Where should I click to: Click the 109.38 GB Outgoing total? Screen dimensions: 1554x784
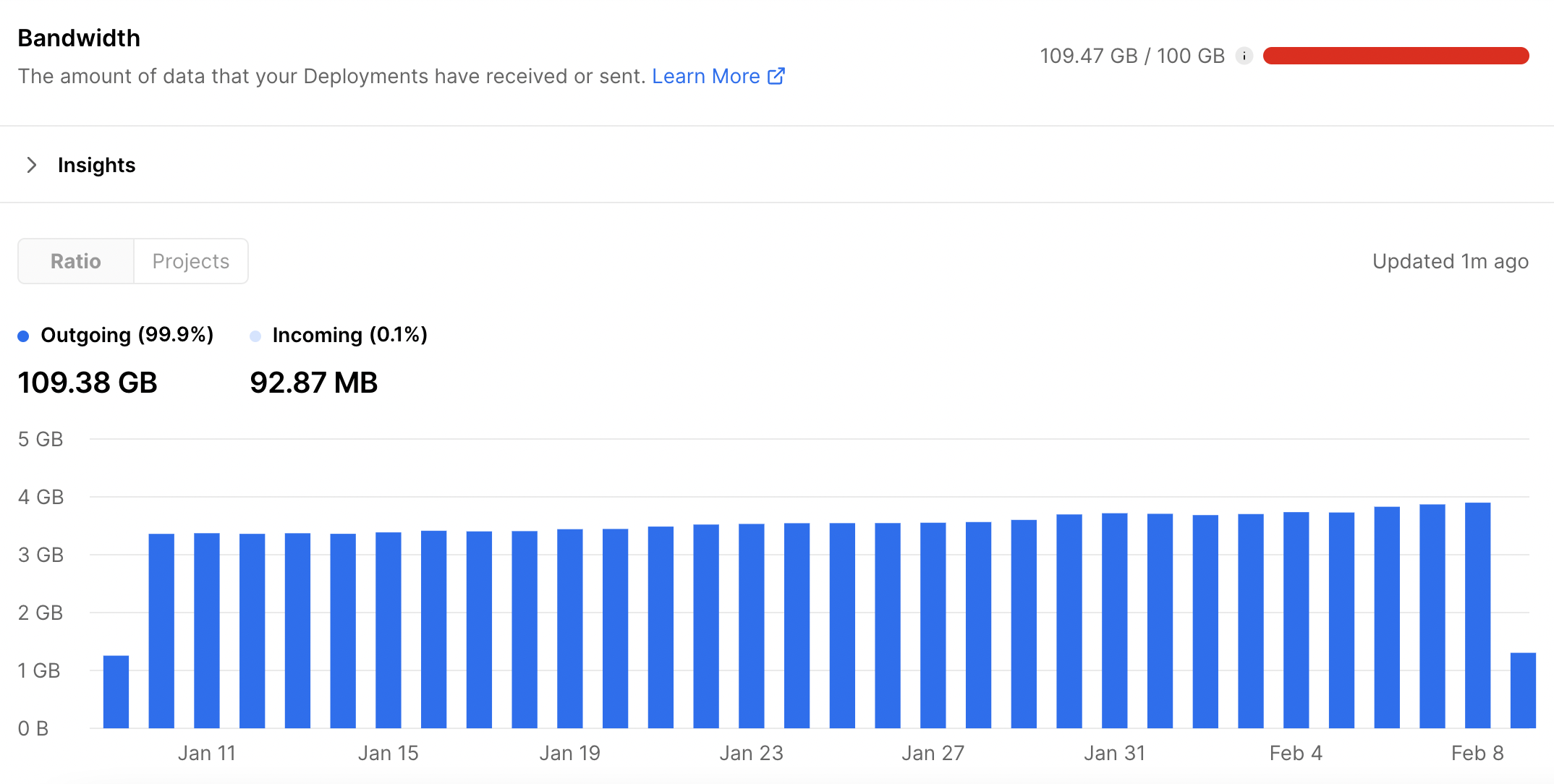click(87, 382)
